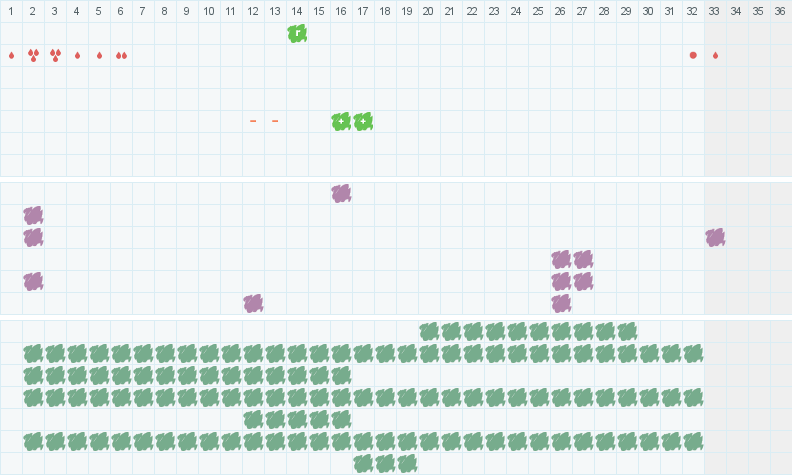Click the single blood drop on day 1
This screenshot has height=475, width=792.
point(11,55)
